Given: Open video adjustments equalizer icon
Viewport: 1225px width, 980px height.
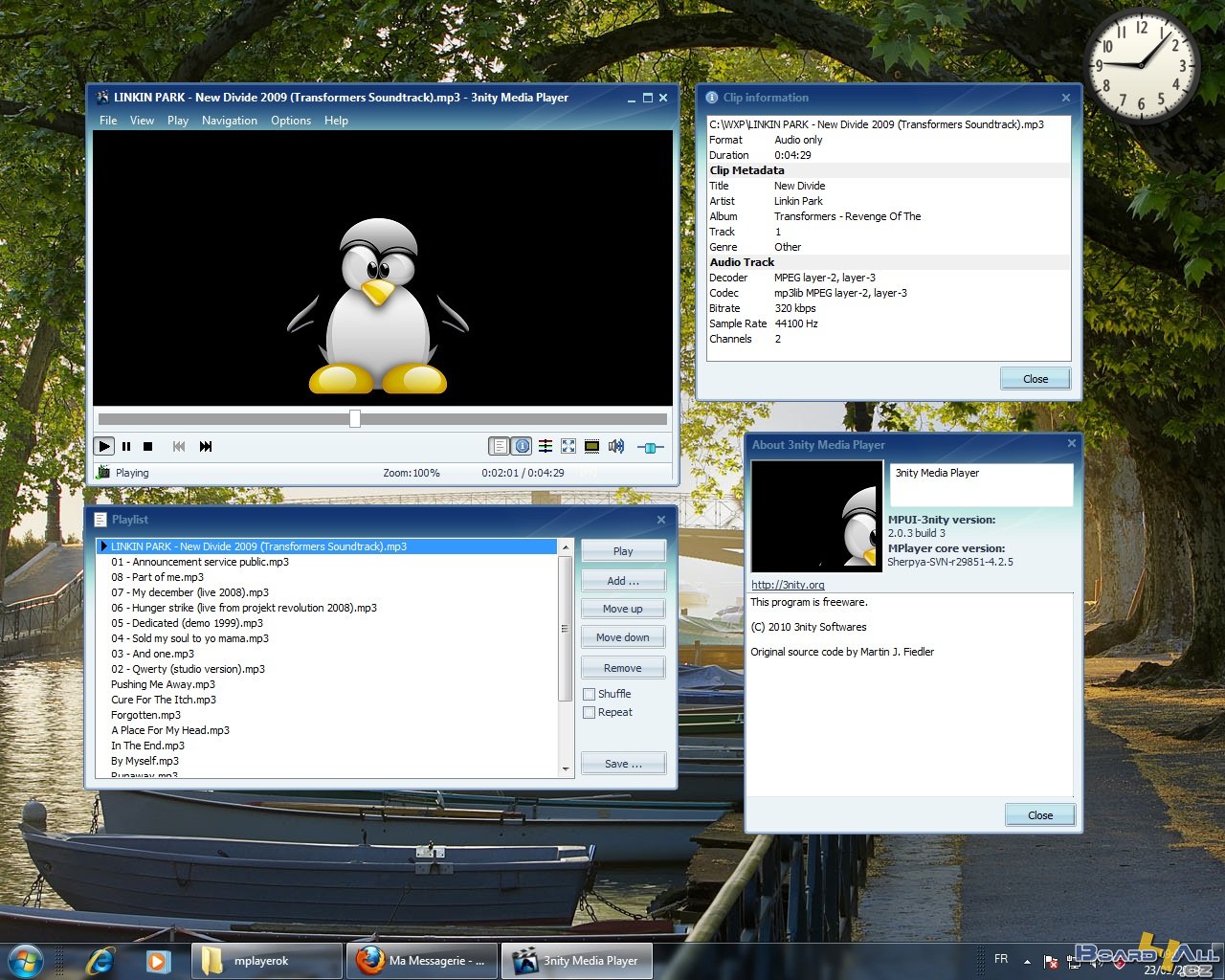Looking at the screenshot, I should (x=546, y=446).
